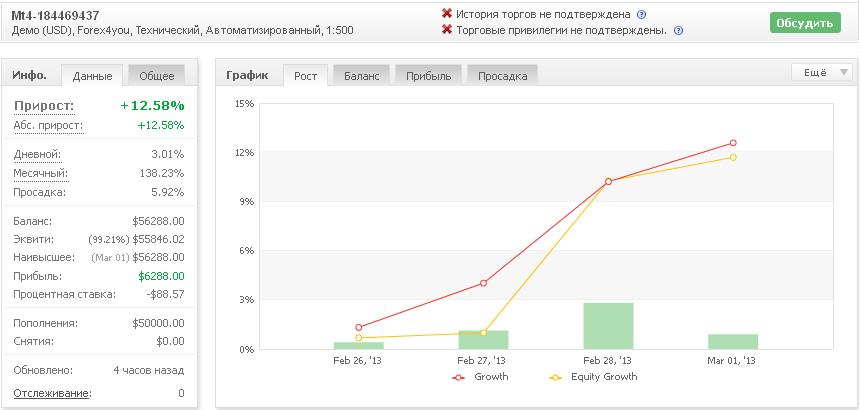The image size is (860, 410).
Task: Switch to the Прибыль chart tab
Action: click(428, 76)
